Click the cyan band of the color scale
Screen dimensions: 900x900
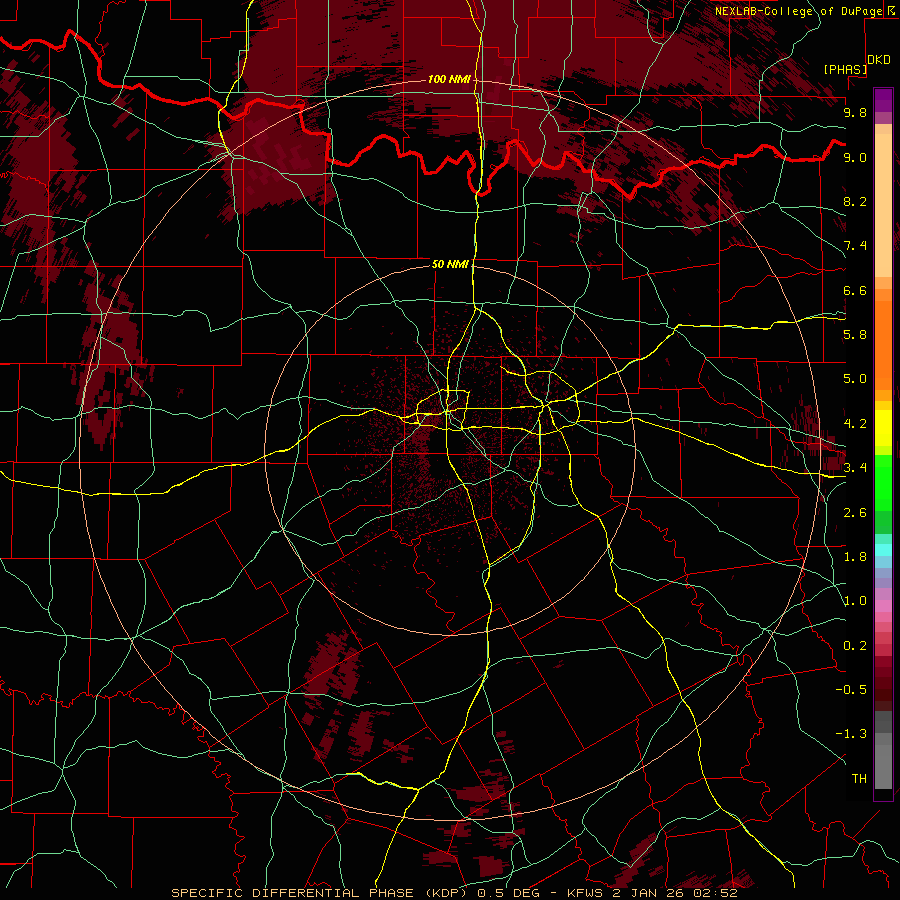(x=883, y=550)
